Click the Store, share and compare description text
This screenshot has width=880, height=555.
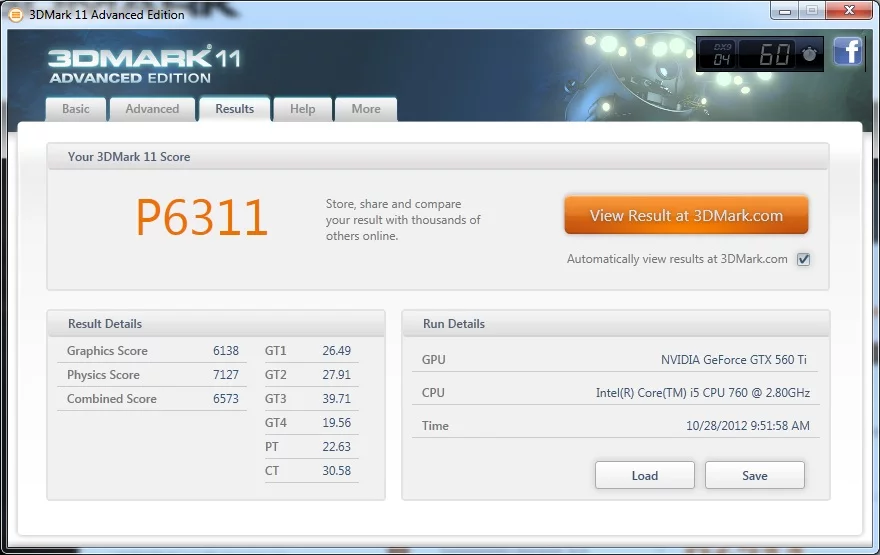coord(403,220)
